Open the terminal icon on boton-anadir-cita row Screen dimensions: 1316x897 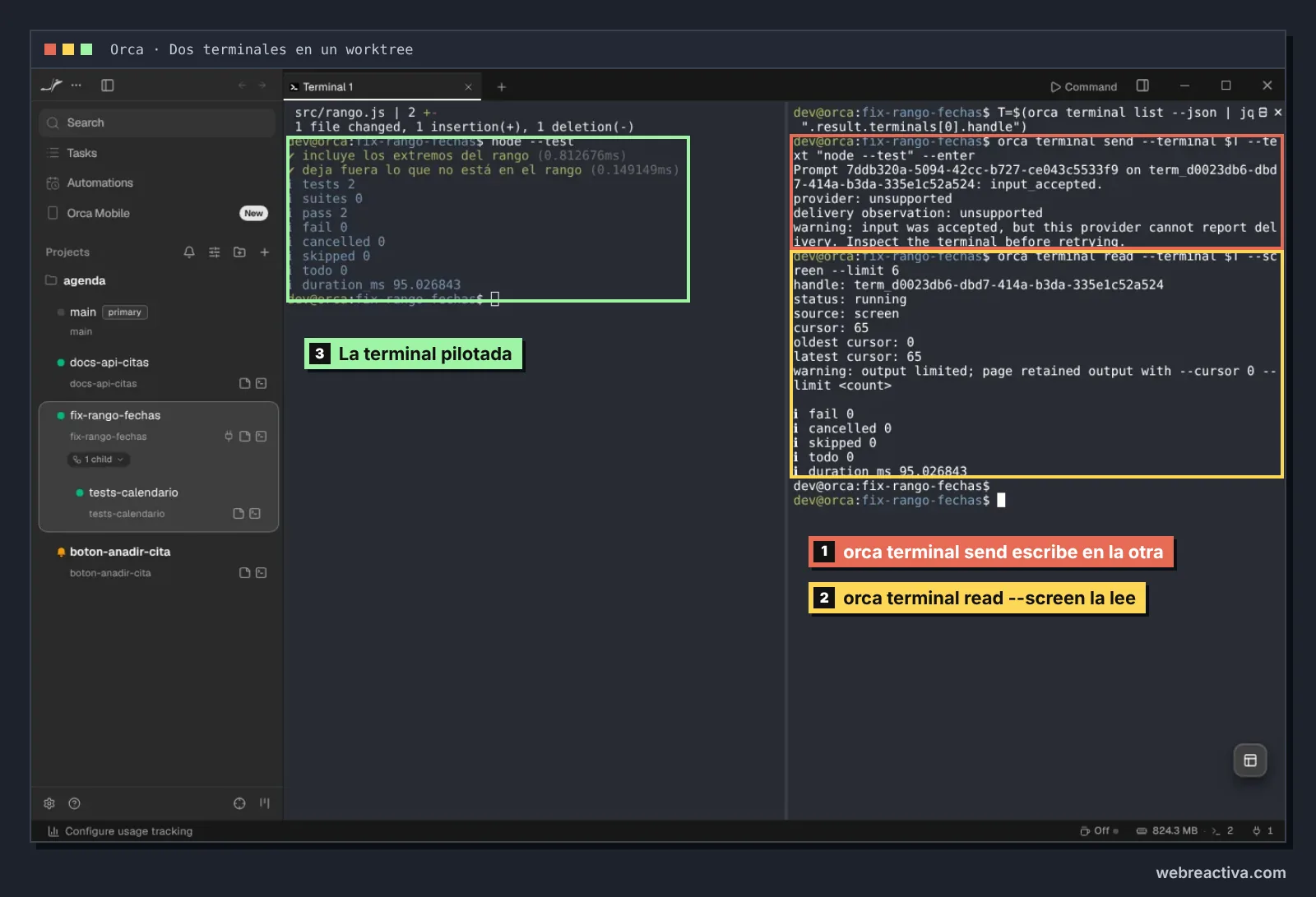(261, 572)
